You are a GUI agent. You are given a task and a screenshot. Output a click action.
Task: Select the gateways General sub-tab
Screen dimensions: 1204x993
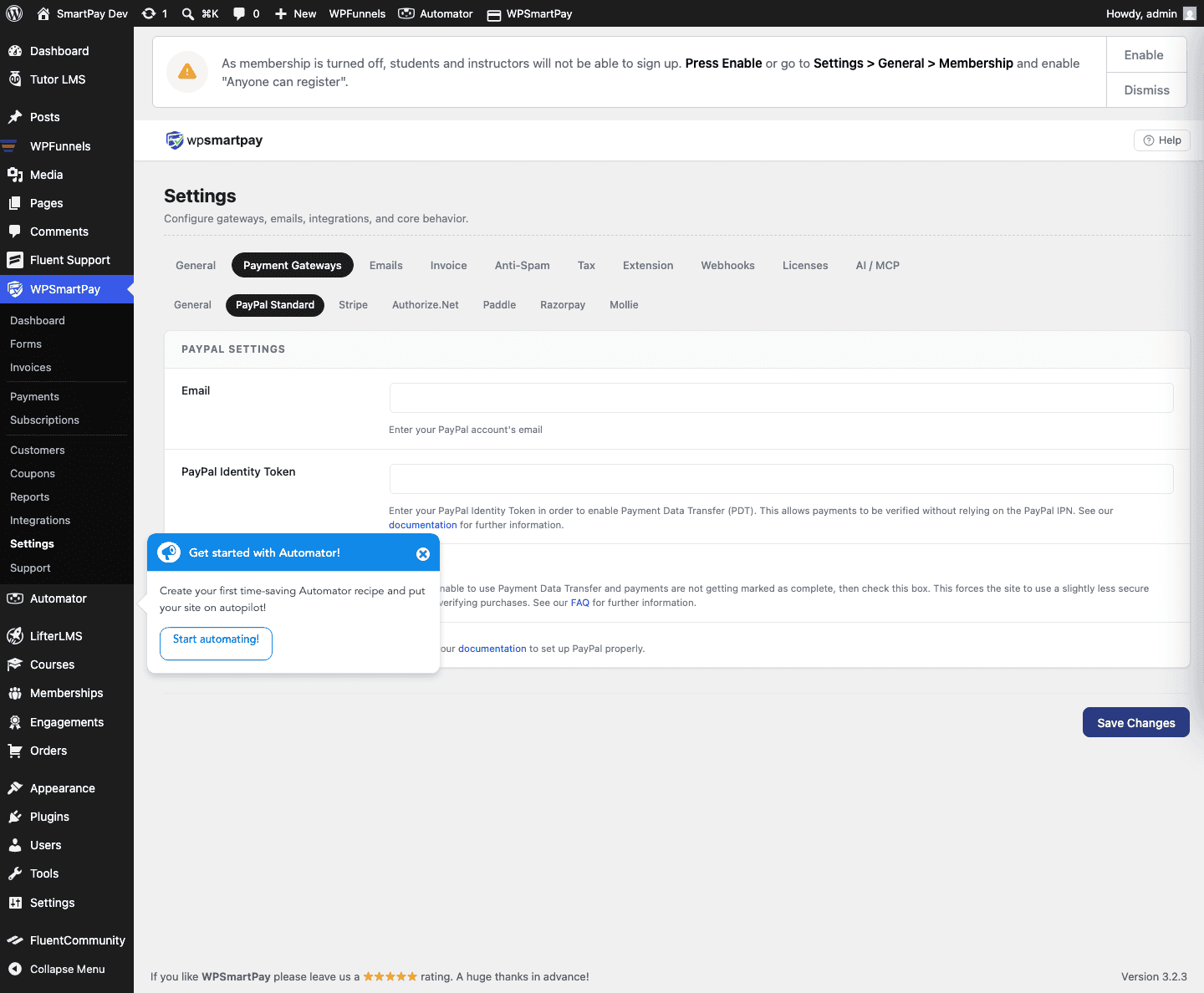[x=192, y=305]
